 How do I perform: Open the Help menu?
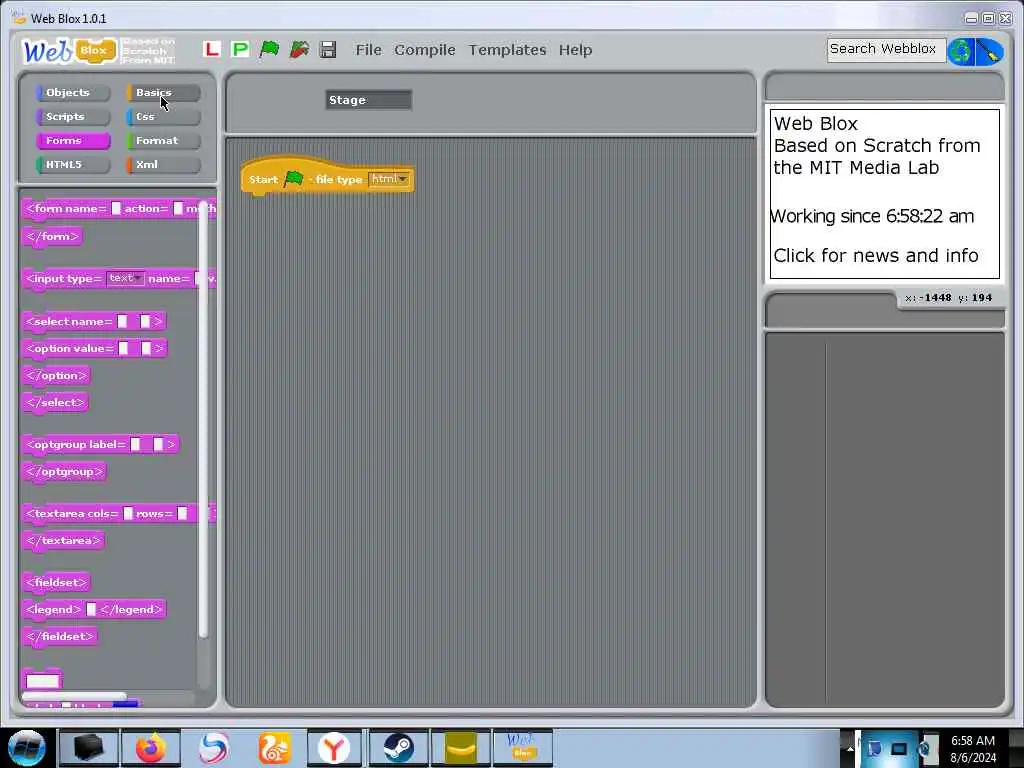pos(575,50)
